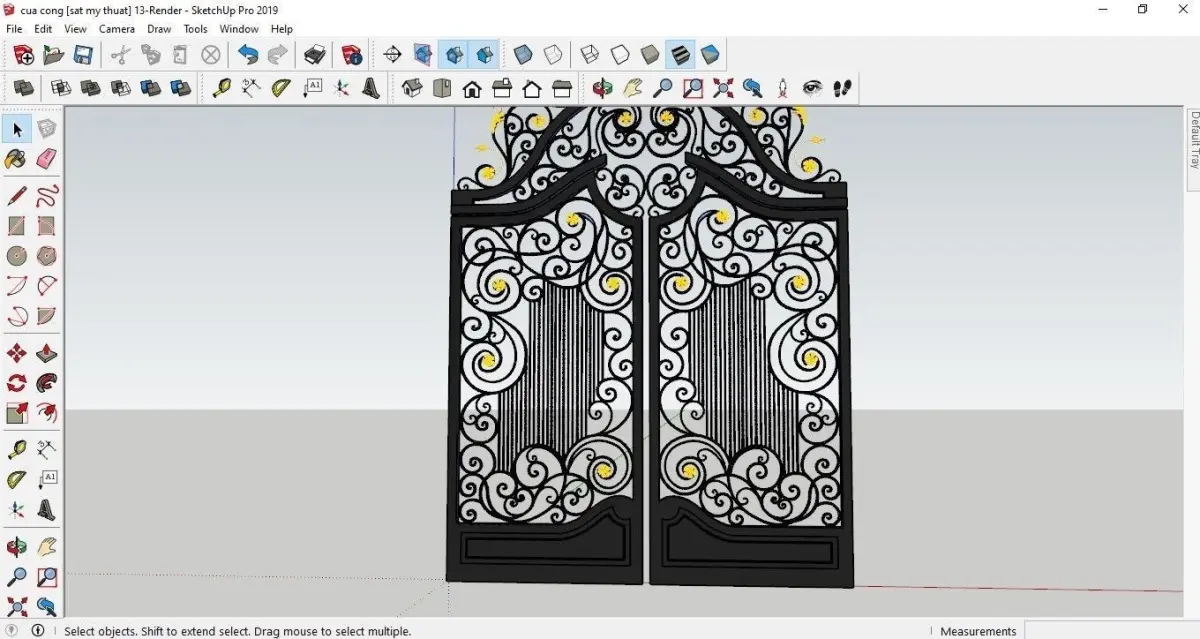The height and width of the screenshot is (639, 1200).
Task: Select the Trim solid tool
Action: click(151, 88)
